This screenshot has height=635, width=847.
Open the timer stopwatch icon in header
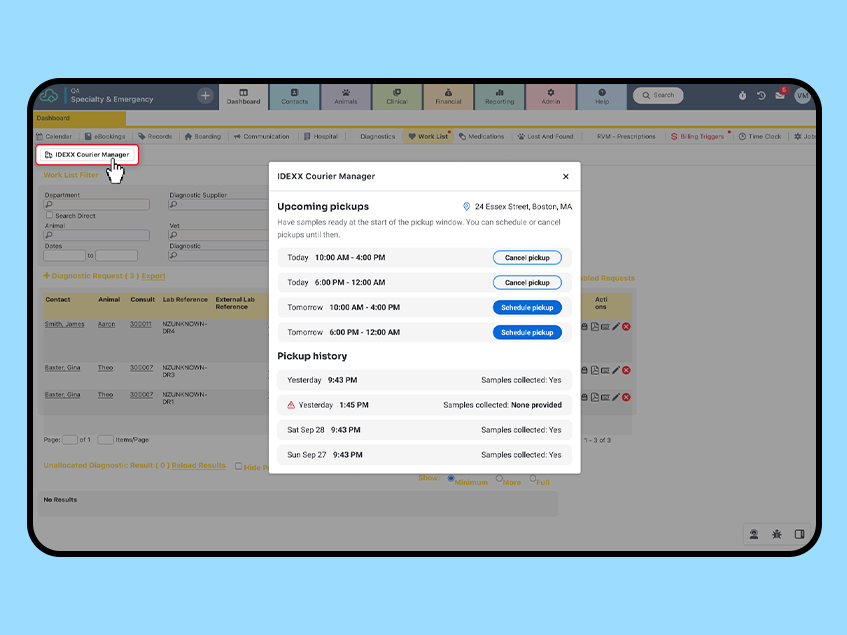[742, 96]
